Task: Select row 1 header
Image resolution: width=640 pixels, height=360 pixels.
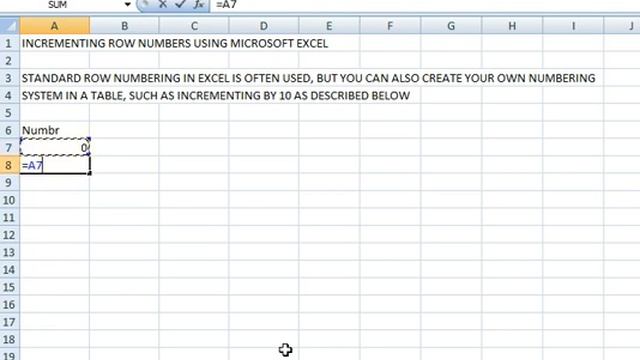Action: 9,43
